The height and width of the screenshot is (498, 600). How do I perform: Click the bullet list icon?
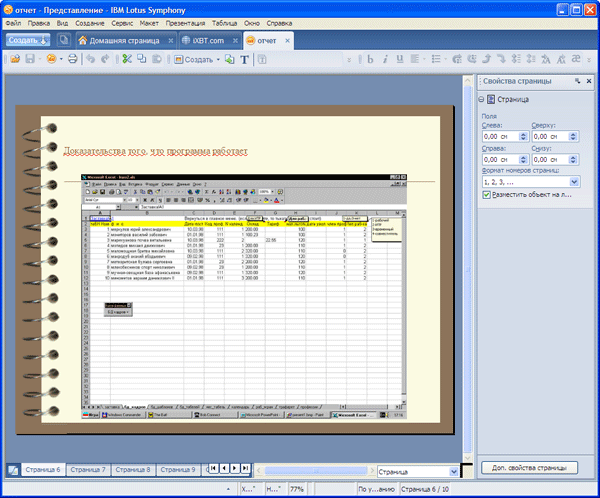pos(436,59)
